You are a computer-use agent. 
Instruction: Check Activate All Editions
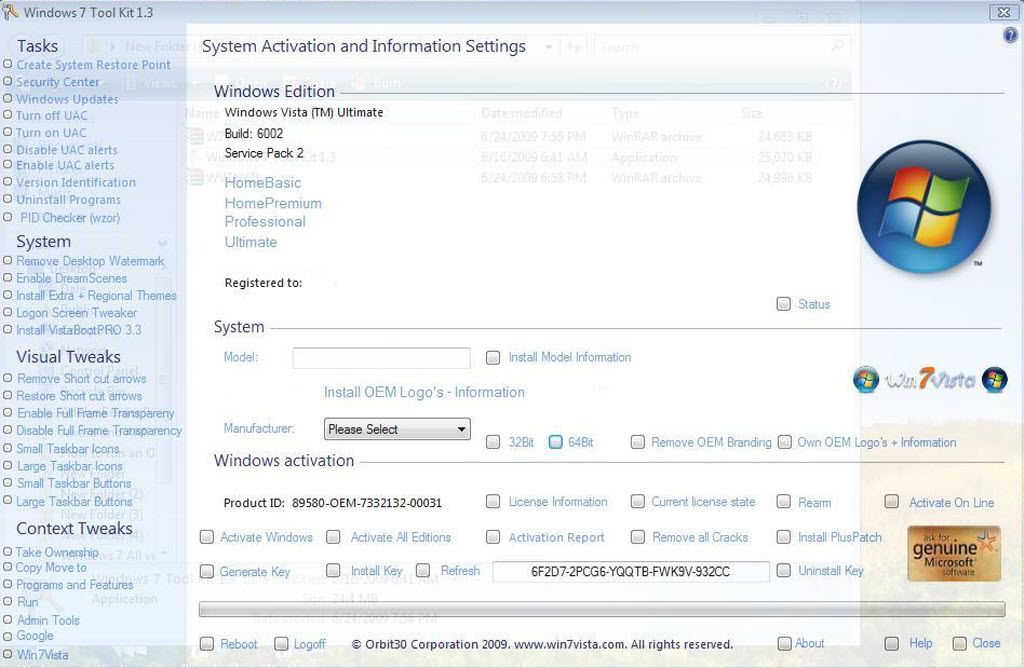click(x=333, y=537)
